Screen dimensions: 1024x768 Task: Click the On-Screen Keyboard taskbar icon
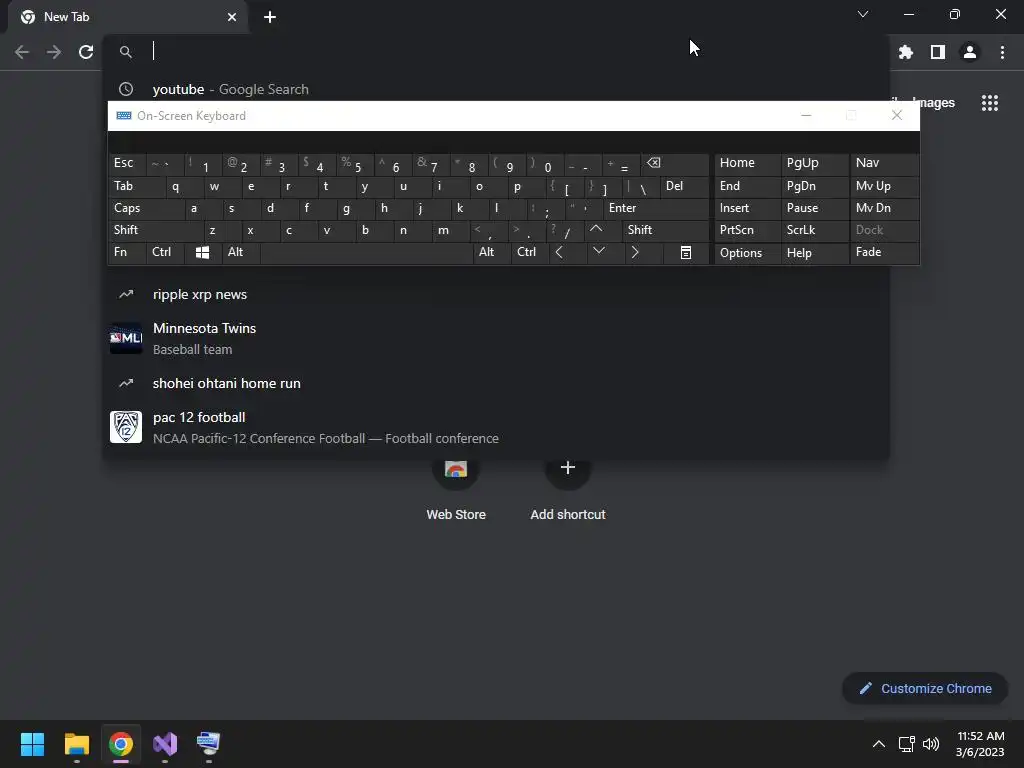point(208,744)
